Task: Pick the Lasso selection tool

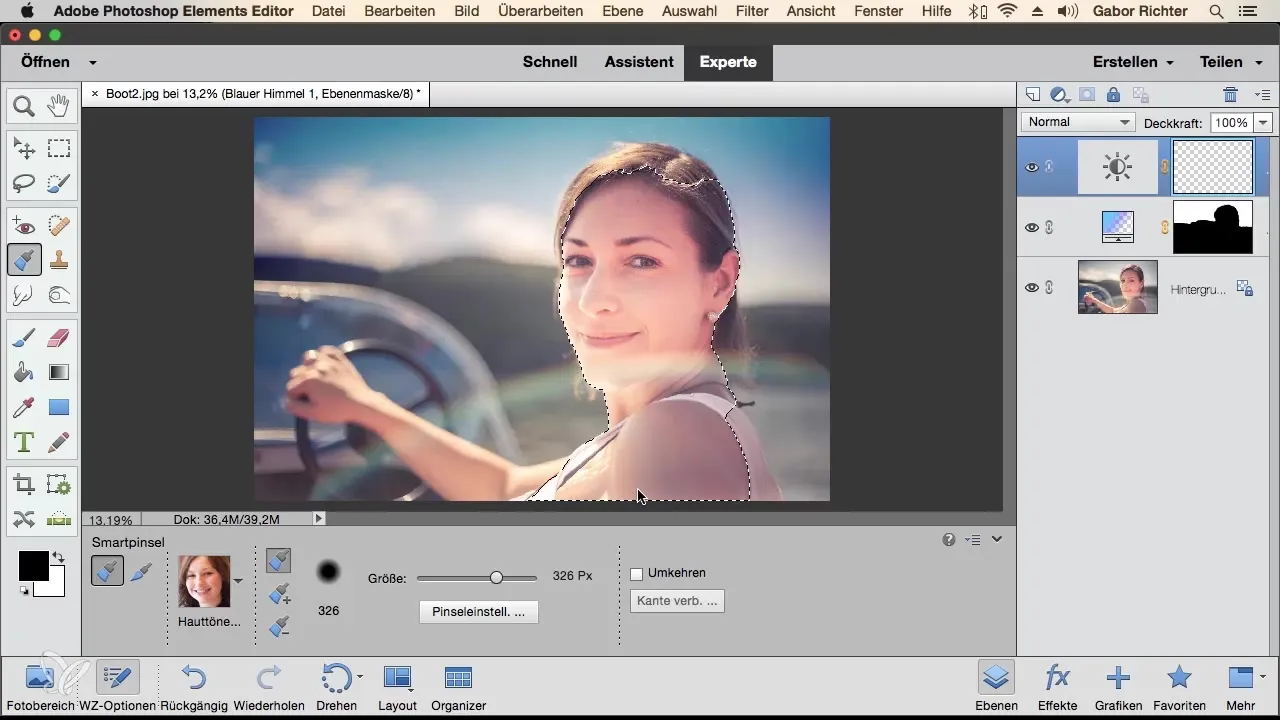Action: click(x=24, y=183)
